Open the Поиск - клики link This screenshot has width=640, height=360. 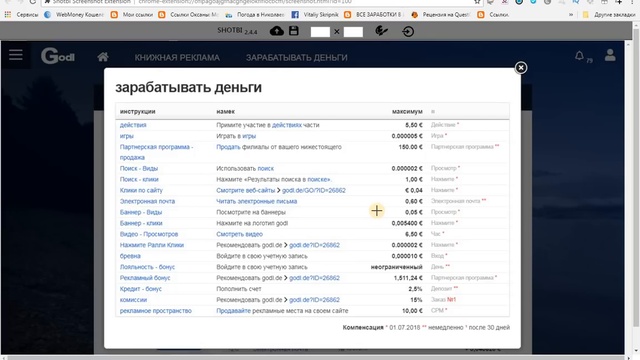(139, 179)
